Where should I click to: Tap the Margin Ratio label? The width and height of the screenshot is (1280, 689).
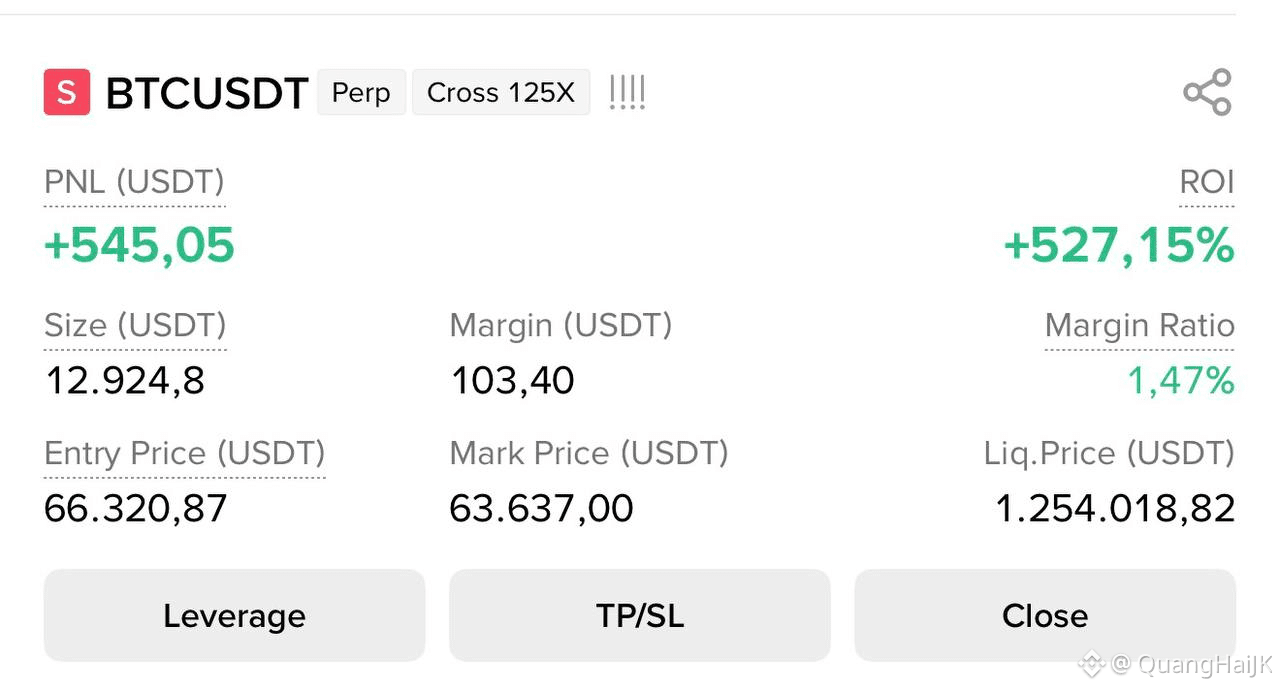(1140, 325)
